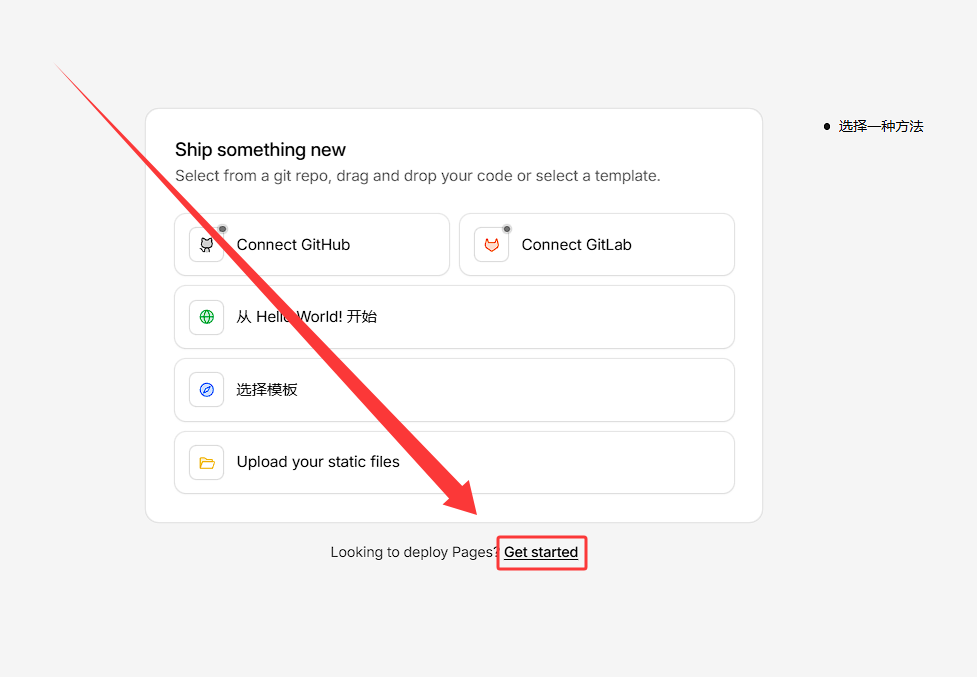Viewport: 977px width, 677px height.
Task: Click the green globe icon
Action: 206,317
